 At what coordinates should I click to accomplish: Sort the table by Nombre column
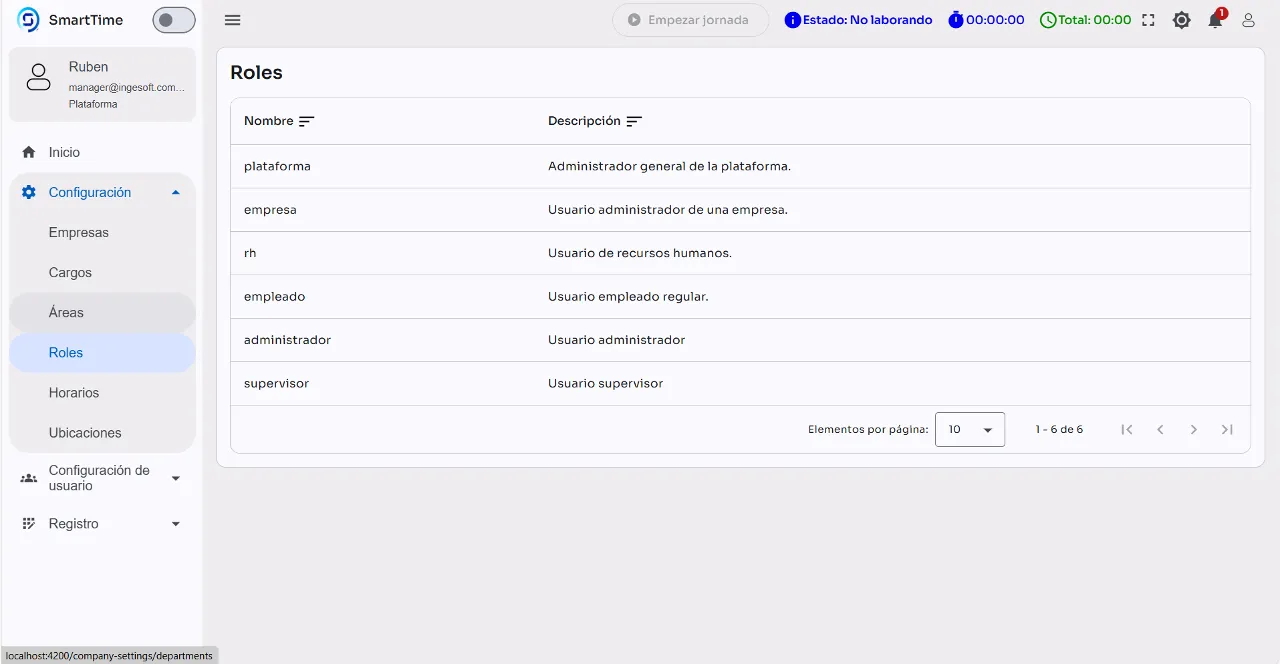tap(308, 120)
